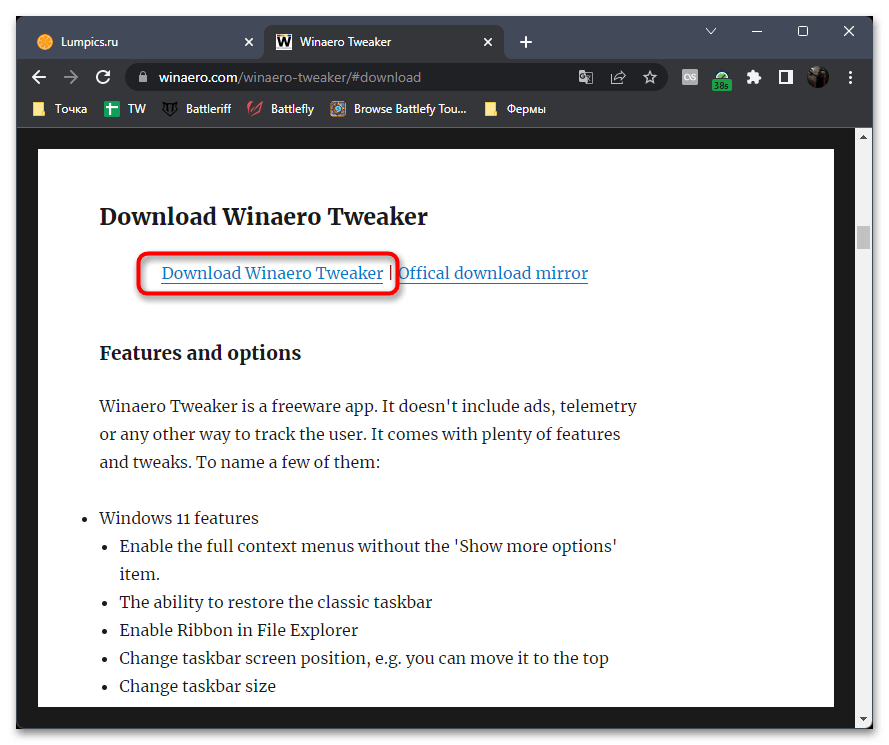Click 'Enable Ribbon in File Explorer' text
This screenshot has width=889, height=745.
pyautogui.click(x=239, y=630)
